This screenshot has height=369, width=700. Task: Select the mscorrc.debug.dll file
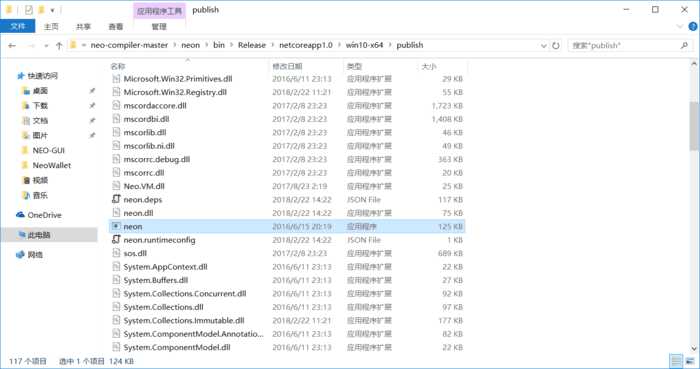pyautogui.click(x=287, y=159)
